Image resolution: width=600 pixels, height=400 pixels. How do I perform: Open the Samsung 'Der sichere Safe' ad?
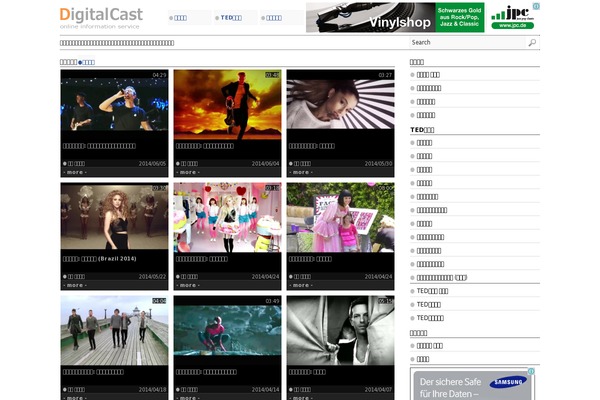(x=472, y=384)
